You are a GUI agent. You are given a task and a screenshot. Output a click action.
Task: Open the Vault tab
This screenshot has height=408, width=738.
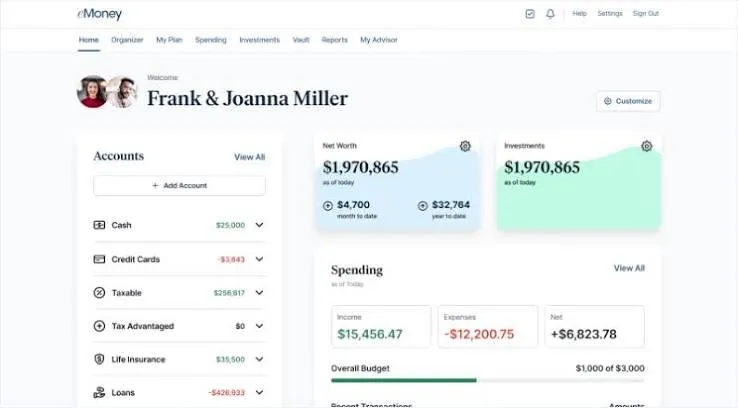click(x=301, y=40)
